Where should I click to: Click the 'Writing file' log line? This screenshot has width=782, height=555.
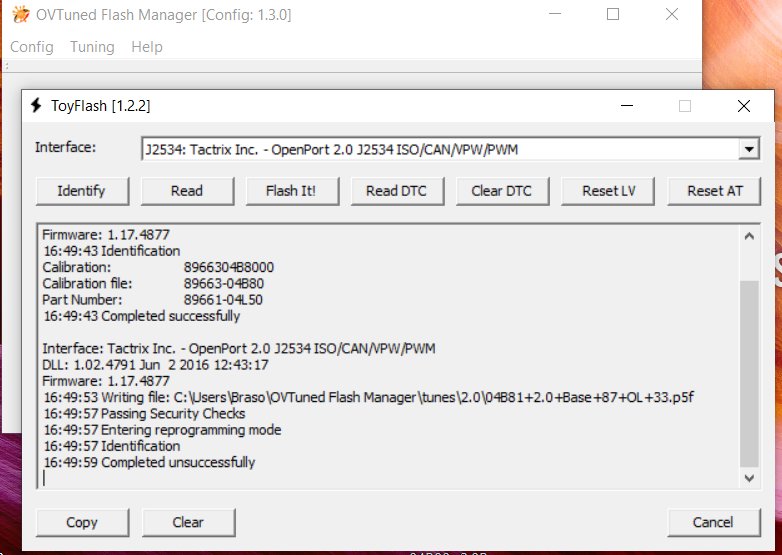pos(369,397)
